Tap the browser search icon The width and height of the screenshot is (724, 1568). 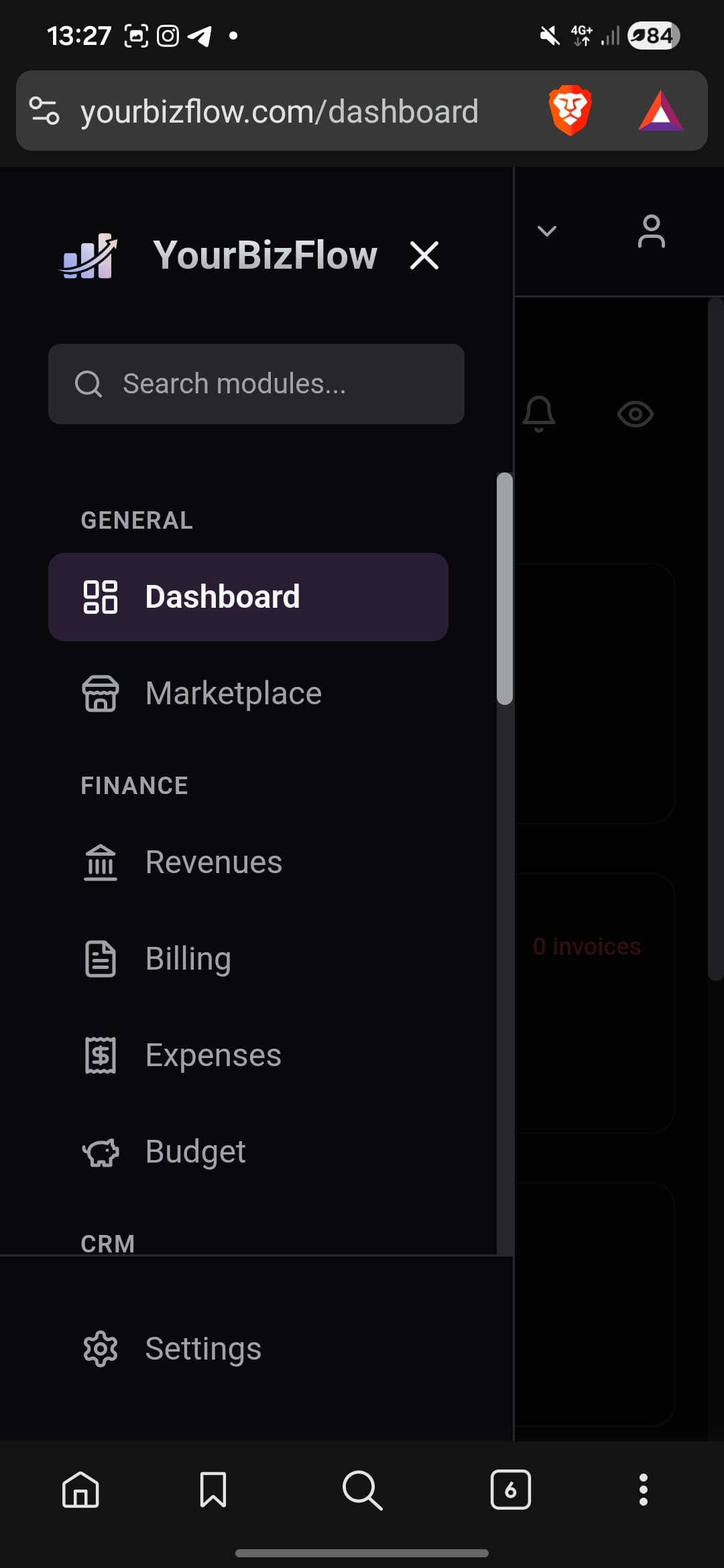point(362,1490)
